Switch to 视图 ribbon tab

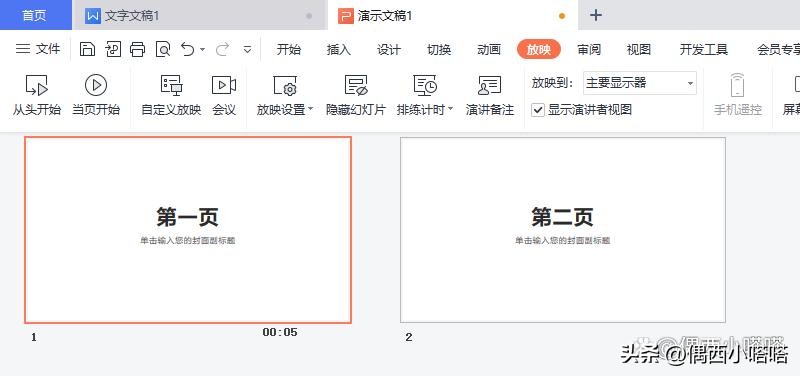[x=639, y=49]
